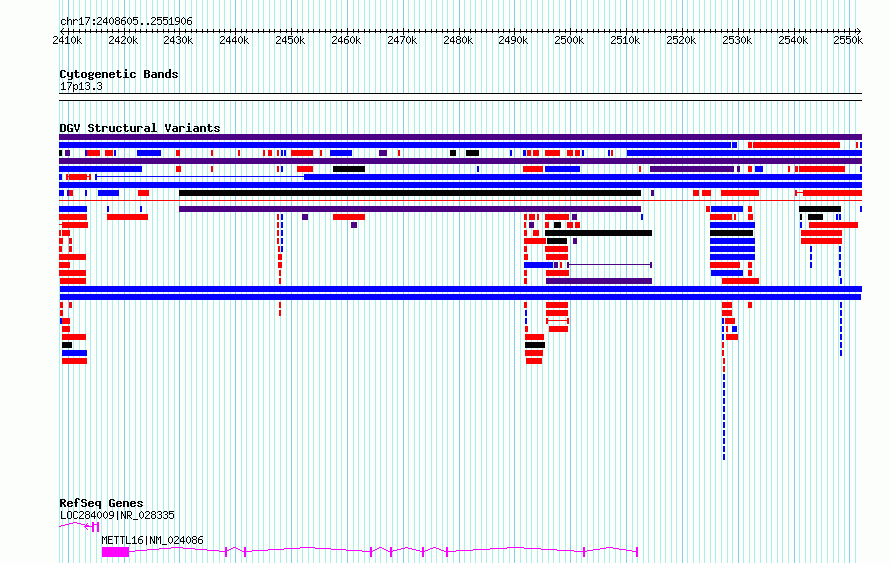Screen dimensions: 890x563
Task: Click the 2420k ruler position
Action: [123, 40]
